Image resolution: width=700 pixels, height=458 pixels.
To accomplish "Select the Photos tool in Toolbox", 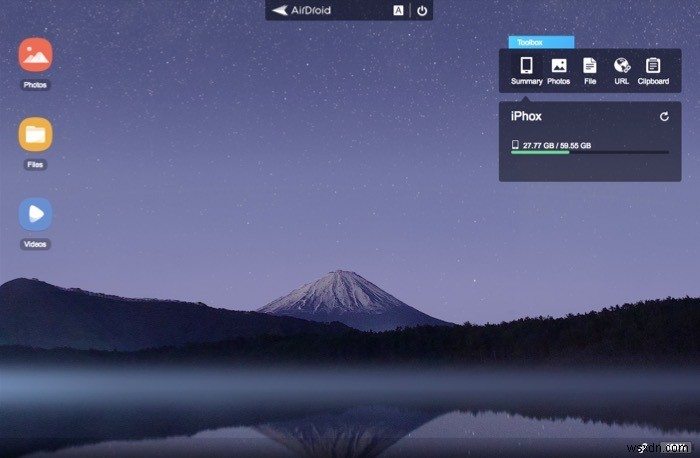I will tap(558, 71).
